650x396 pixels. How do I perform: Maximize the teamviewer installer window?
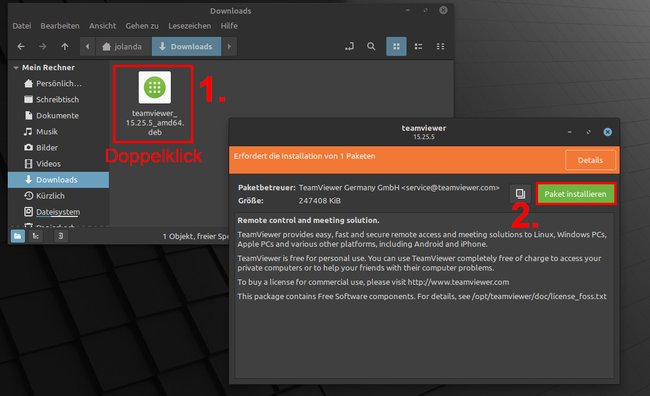588,132
